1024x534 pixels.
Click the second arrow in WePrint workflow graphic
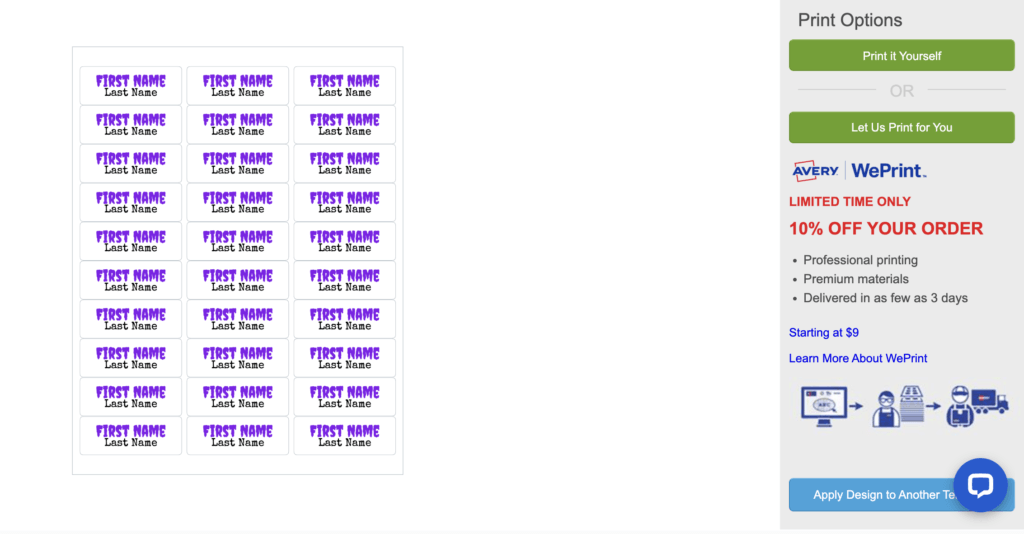click(x=934, y=406)
